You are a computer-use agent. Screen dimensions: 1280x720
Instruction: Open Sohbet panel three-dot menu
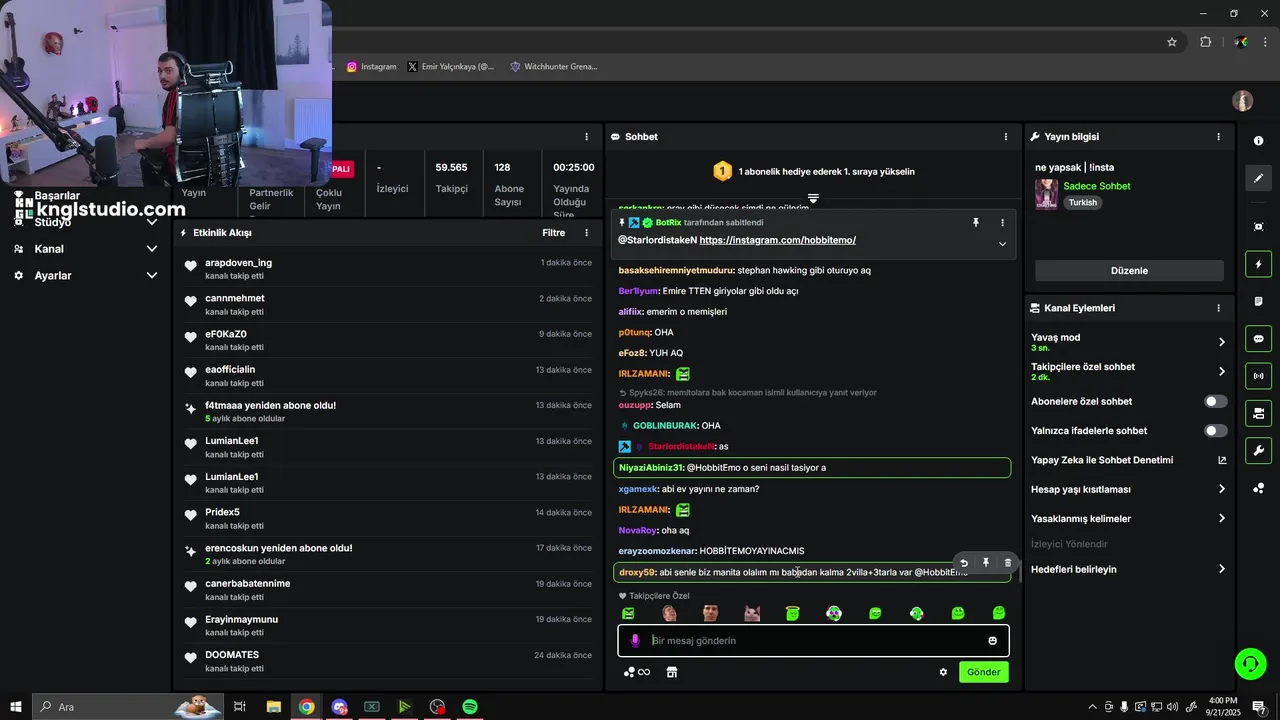1006,137
